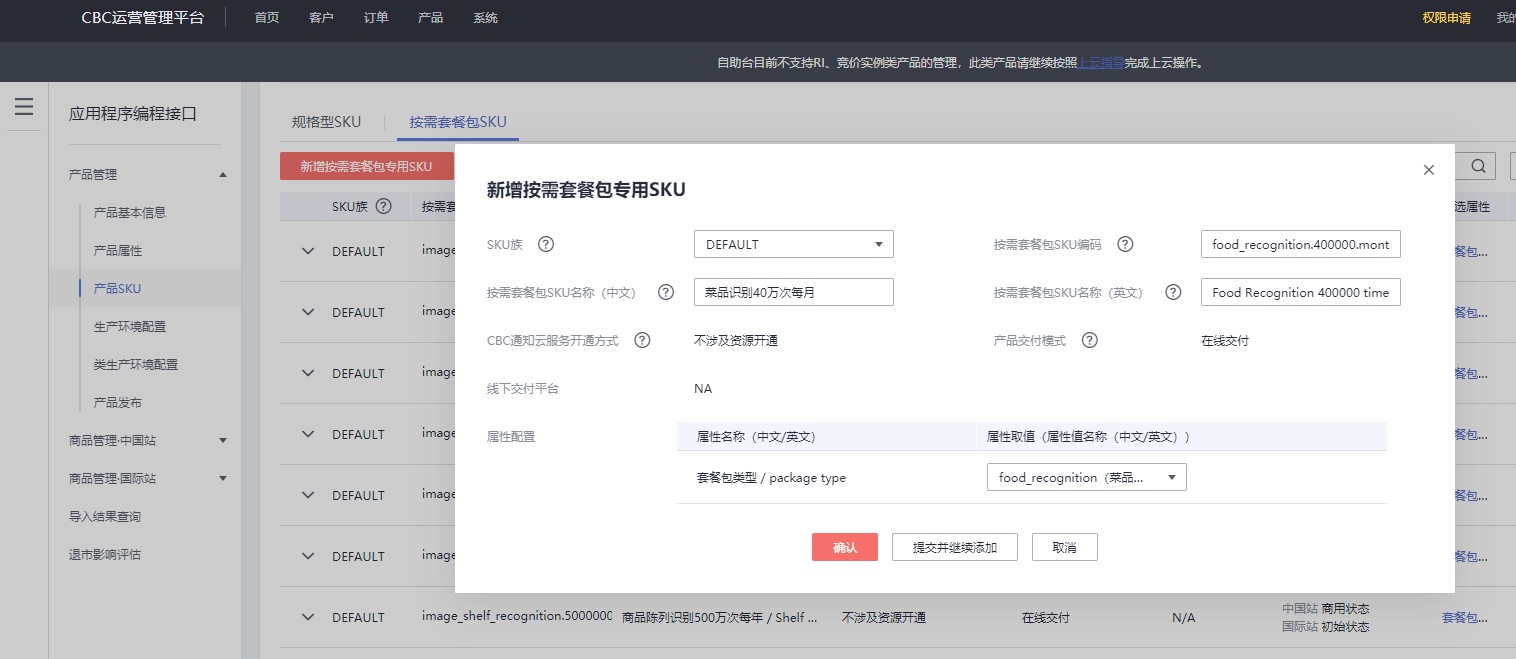
Task: Open the 首页 top navigation item
Action: click(267, 18)
